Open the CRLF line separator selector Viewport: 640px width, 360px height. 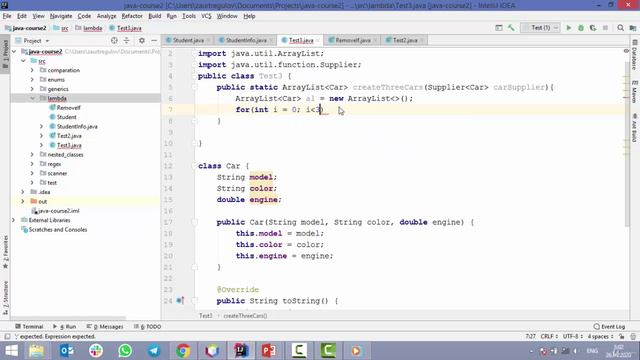coord(549,337)
